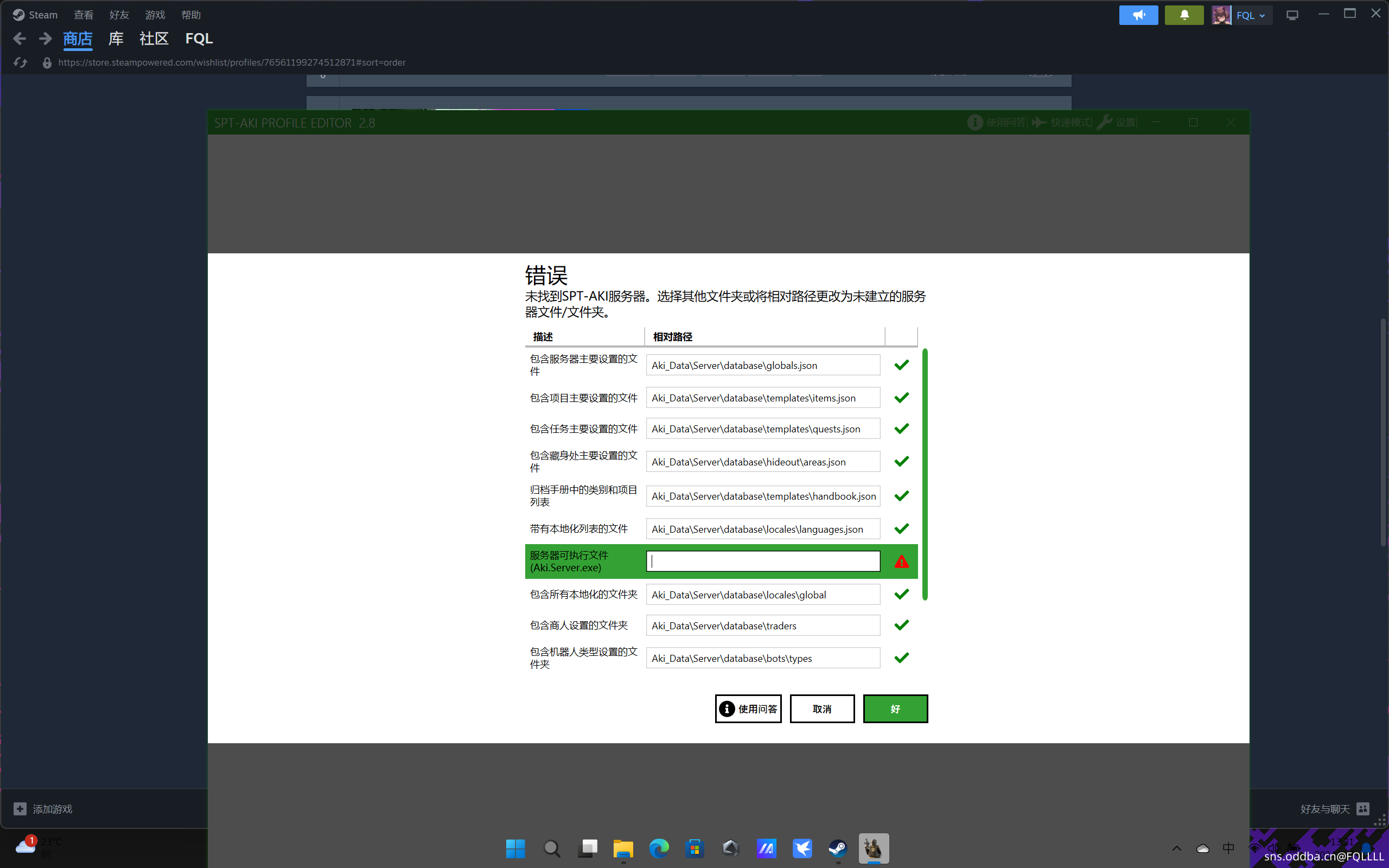Image resolution: width=1389 pixels, height=868 pixels.
Task: Switch to the 社区 tab
Action: (154, 39)
